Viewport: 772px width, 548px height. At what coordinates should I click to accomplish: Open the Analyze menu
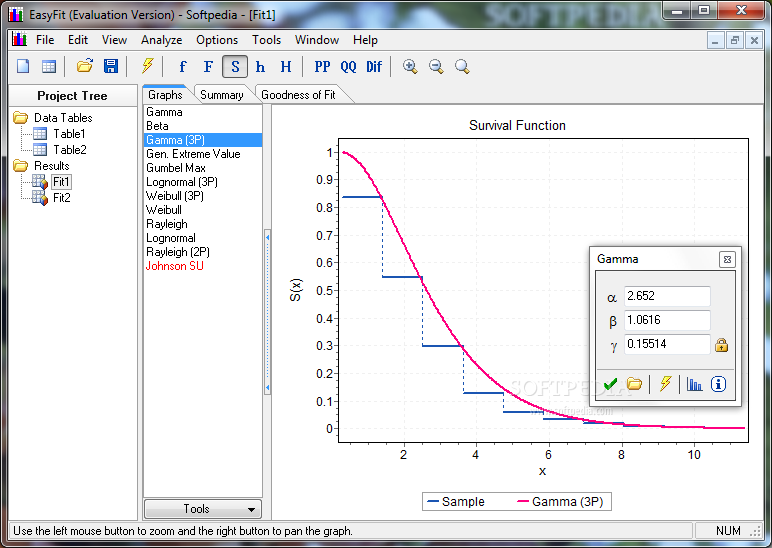[x=161, y=40]
